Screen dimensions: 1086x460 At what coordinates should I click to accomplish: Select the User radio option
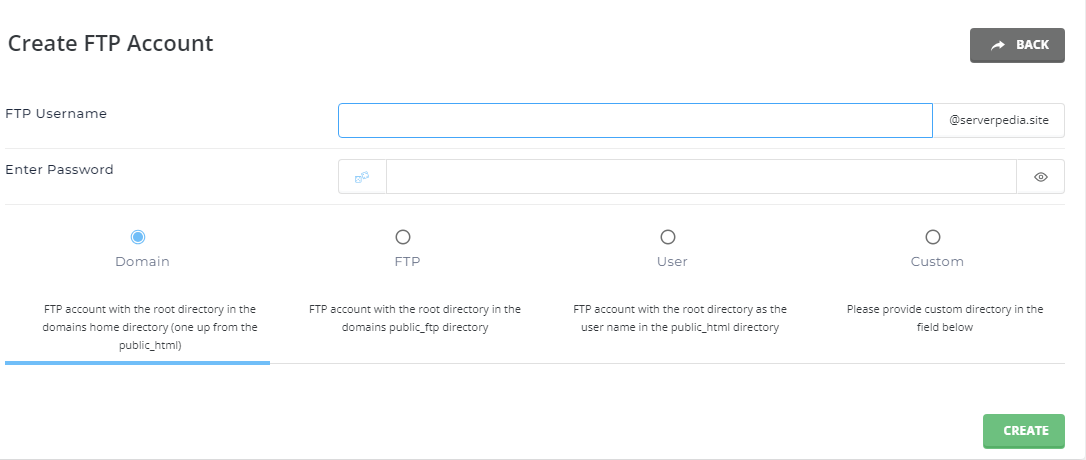pyautogui.click(x=668, y=237)
